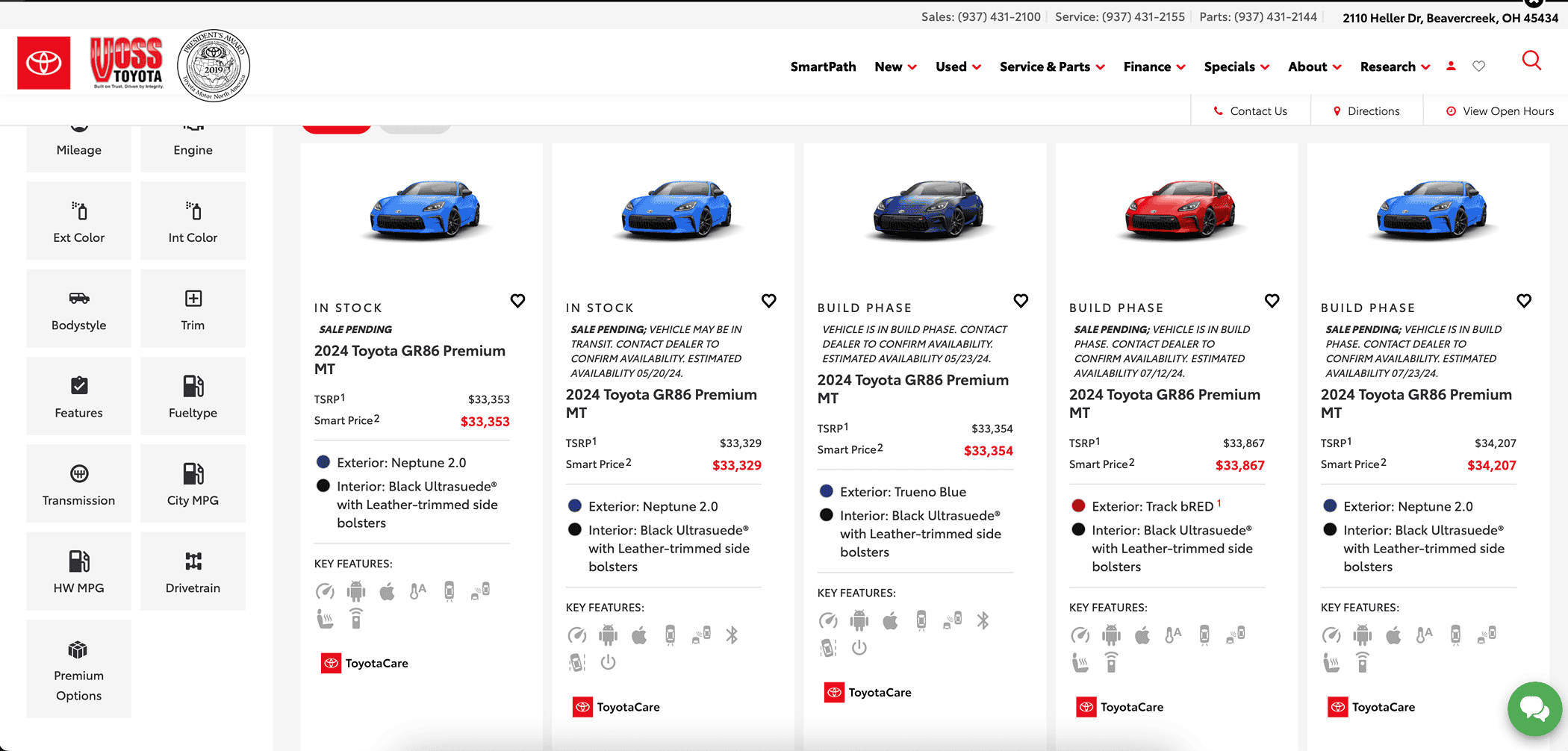Open the Engine filter

pyautogui.click(x=193, y=148)
